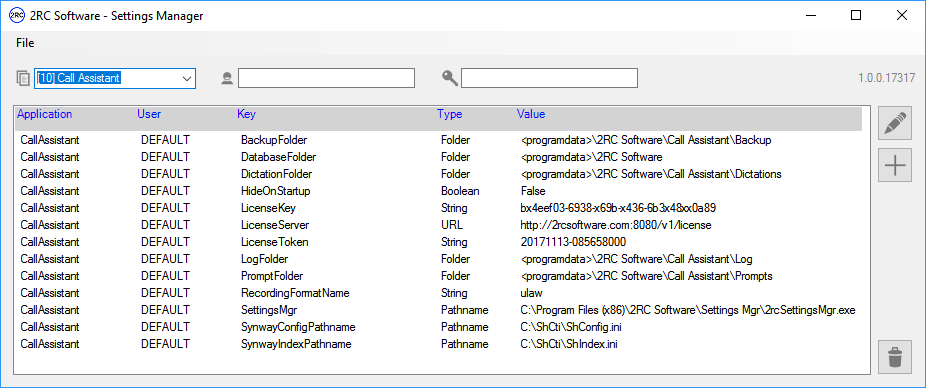926x388 pixels.
Task: Sort by the Type column header
Action: (449, 114)
